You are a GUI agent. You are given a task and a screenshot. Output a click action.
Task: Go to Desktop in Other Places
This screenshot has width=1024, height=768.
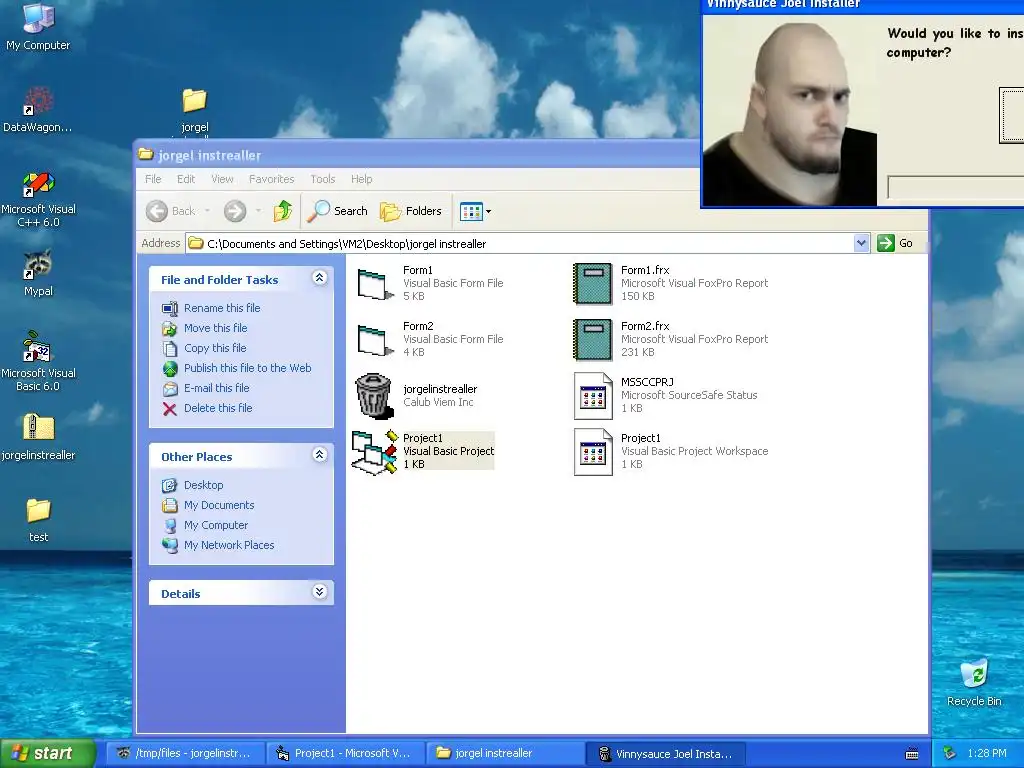[x=193, y=485]
